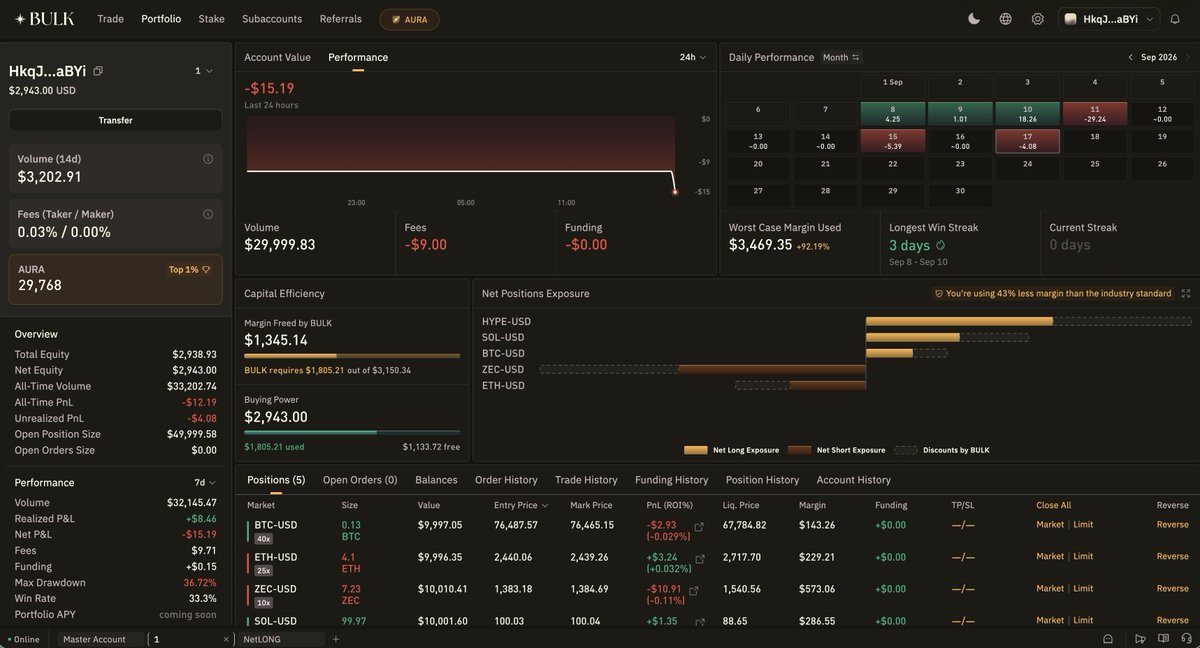
Task: Click BULK logo in header
Action: (44, 19)
